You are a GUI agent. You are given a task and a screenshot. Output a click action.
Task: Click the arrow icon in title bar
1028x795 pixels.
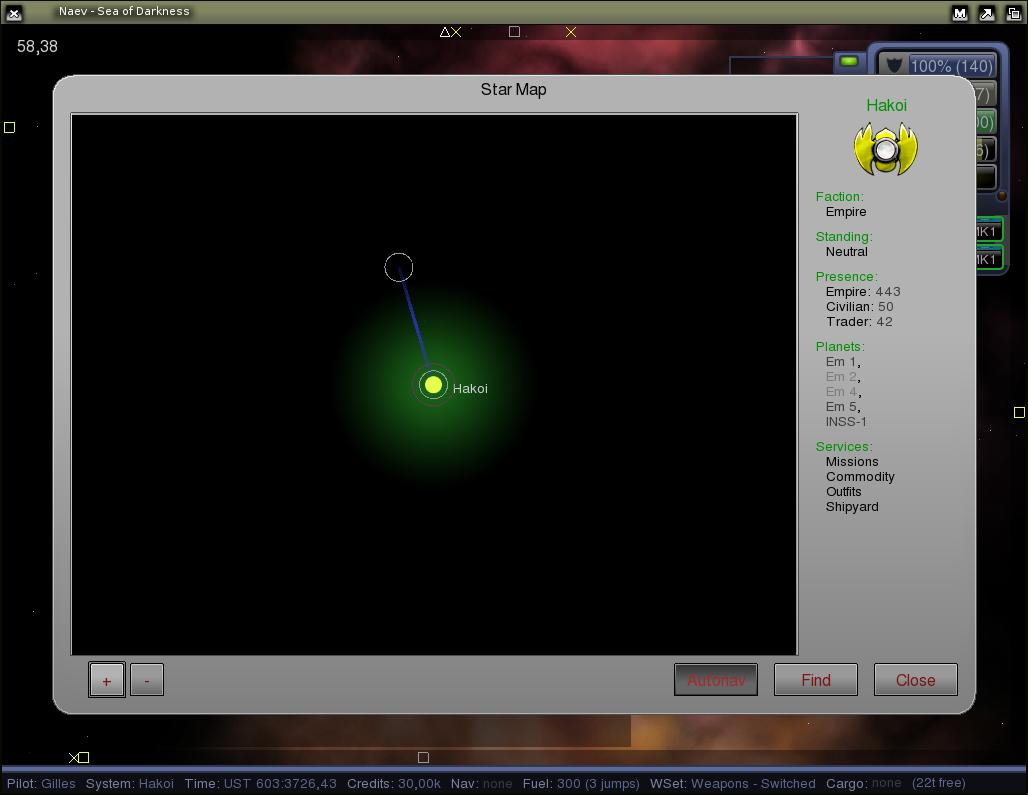coord(986,13)
